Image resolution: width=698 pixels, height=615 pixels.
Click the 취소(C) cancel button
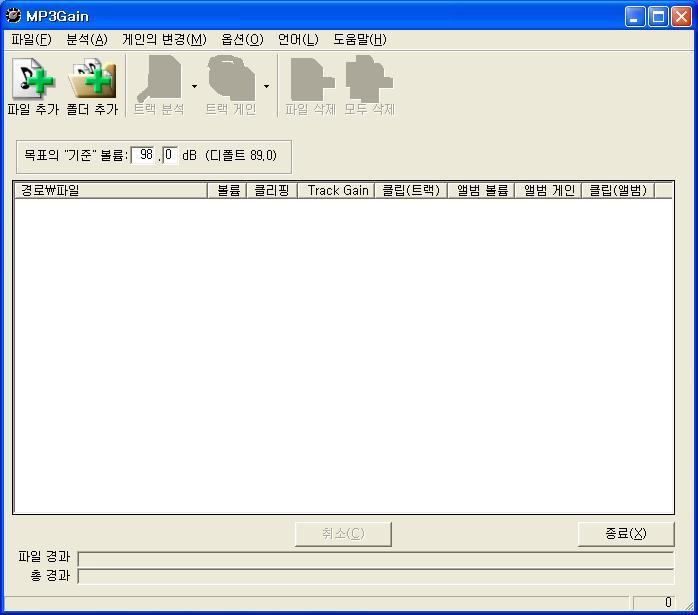tap(343, 534)
